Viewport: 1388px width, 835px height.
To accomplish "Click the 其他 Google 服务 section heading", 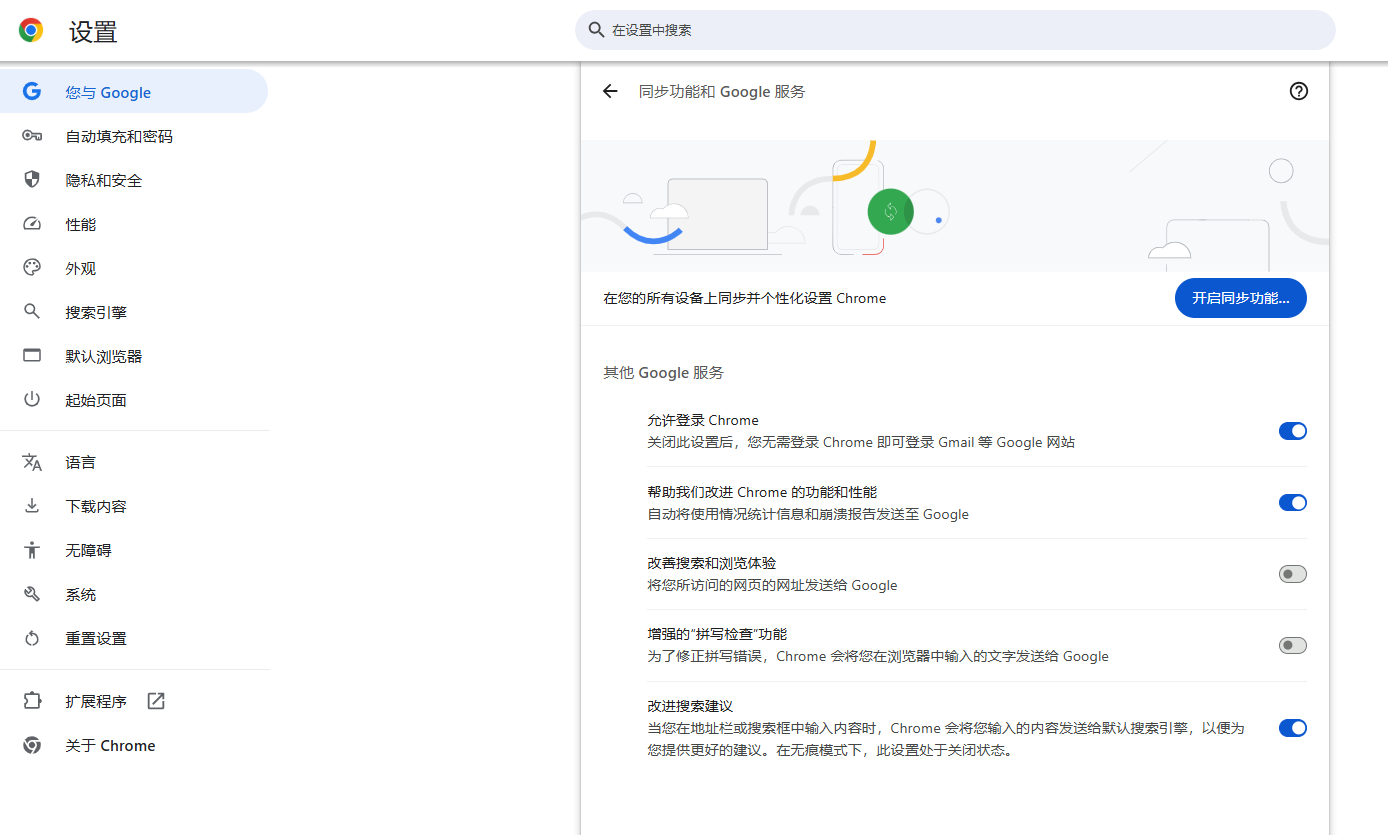I will [663, 372].
